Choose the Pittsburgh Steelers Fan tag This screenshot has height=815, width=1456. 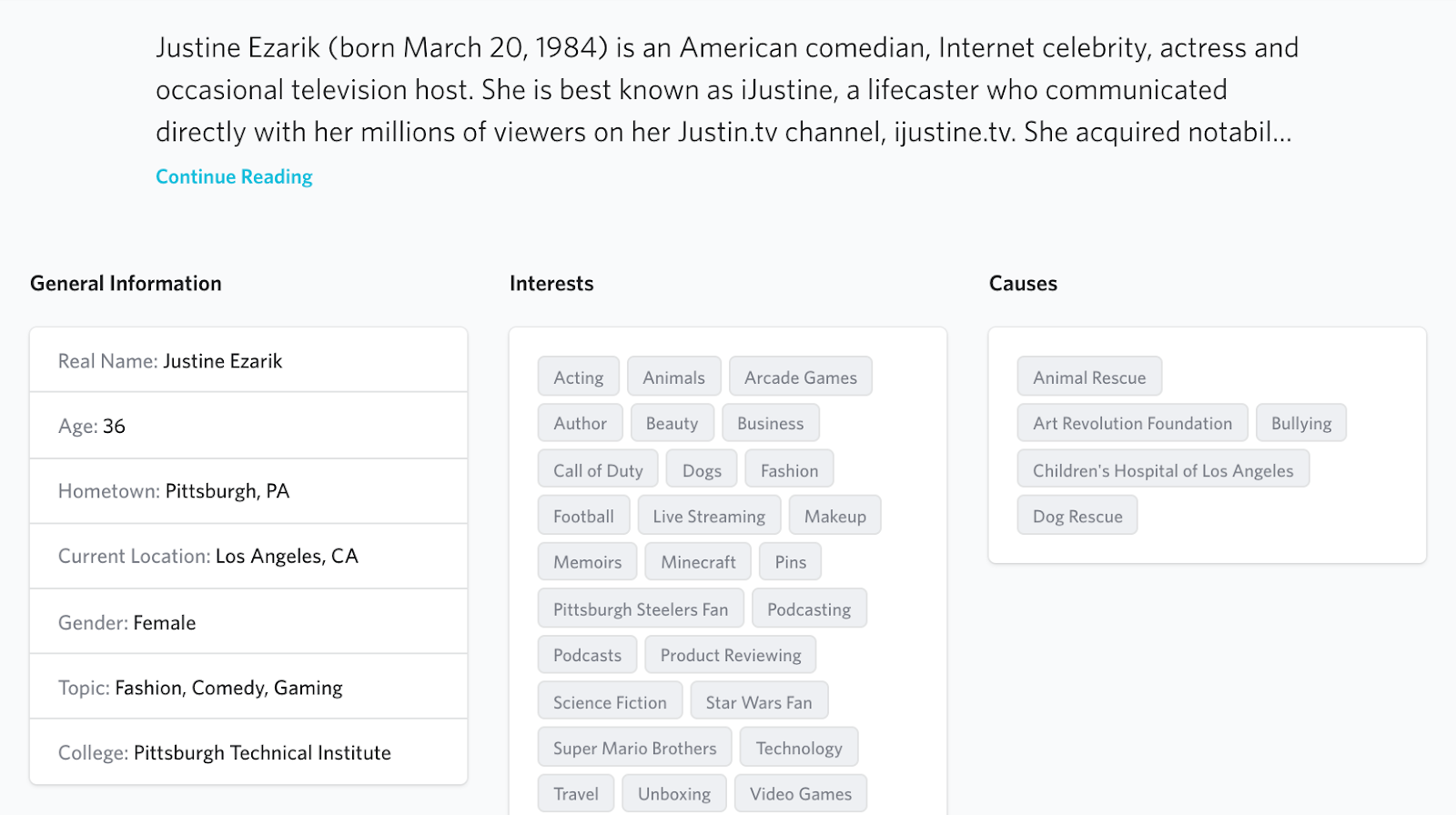click(x=641, y=609)
